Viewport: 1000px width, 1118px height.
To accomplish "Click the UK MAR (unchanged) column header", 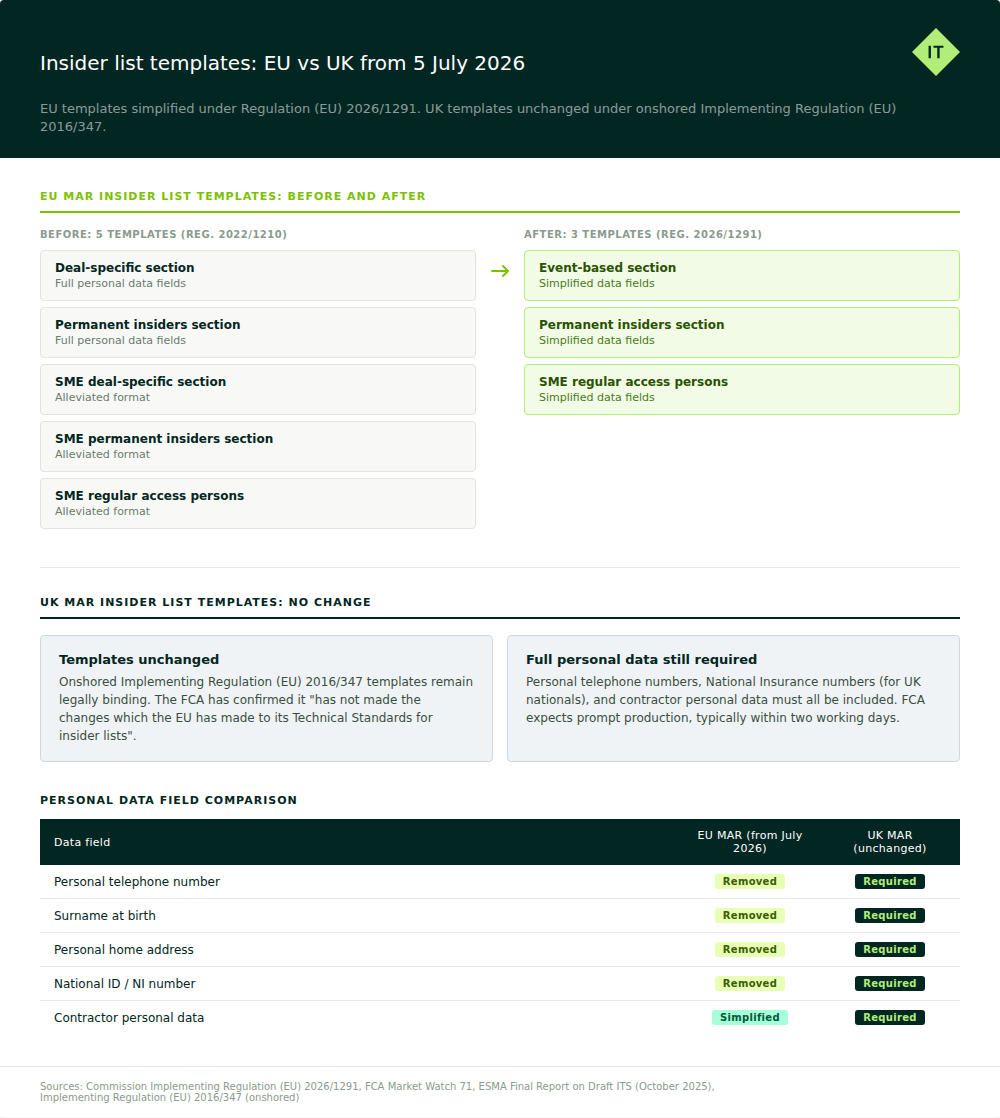I will pyautogui.click(x=890, y=842).
